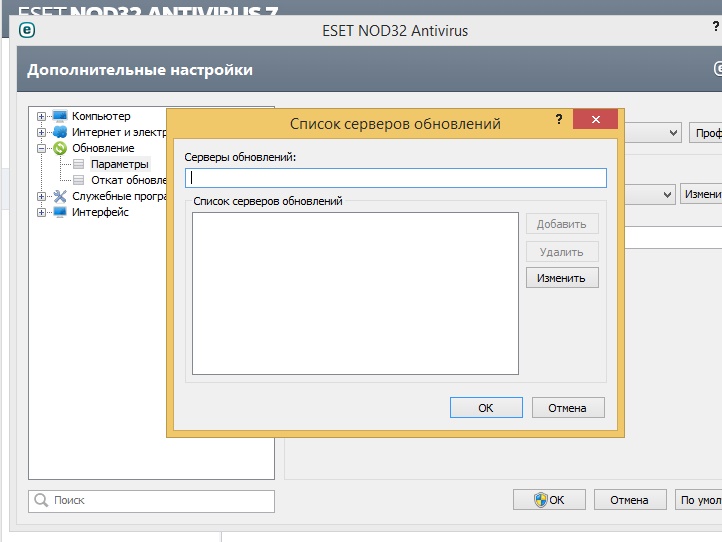The width and height of the screenshot is (722, 542).
Task: Click the Изменить button in dialog
Action: [562, 278]
